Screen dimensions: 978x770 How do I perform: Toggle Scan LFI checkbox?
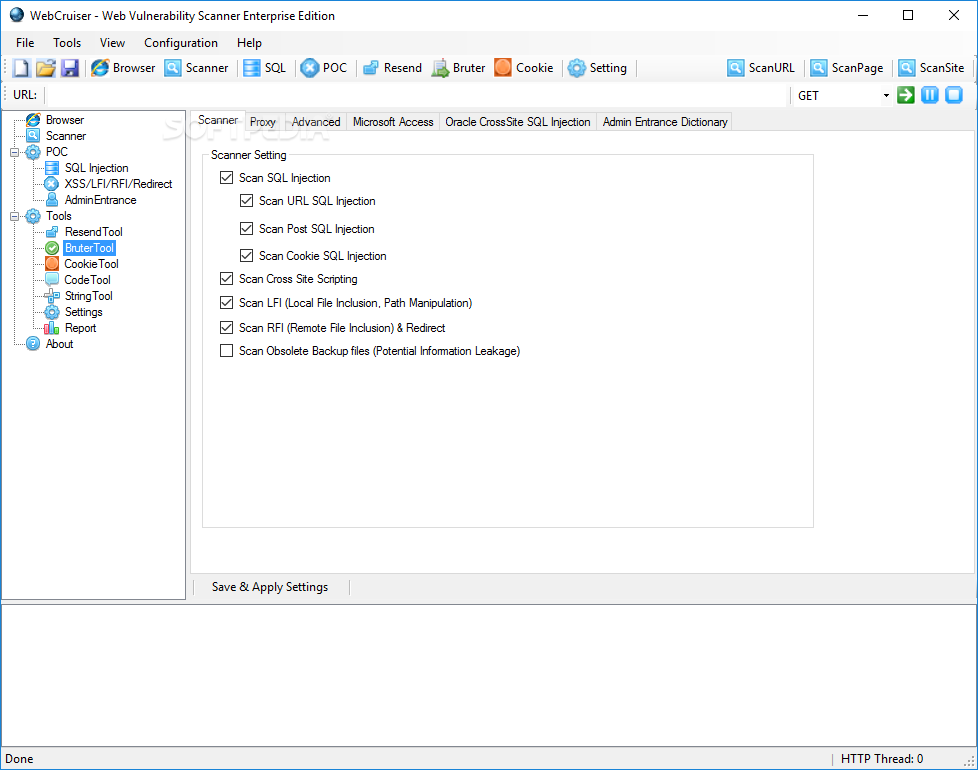[x=226, y=303]
